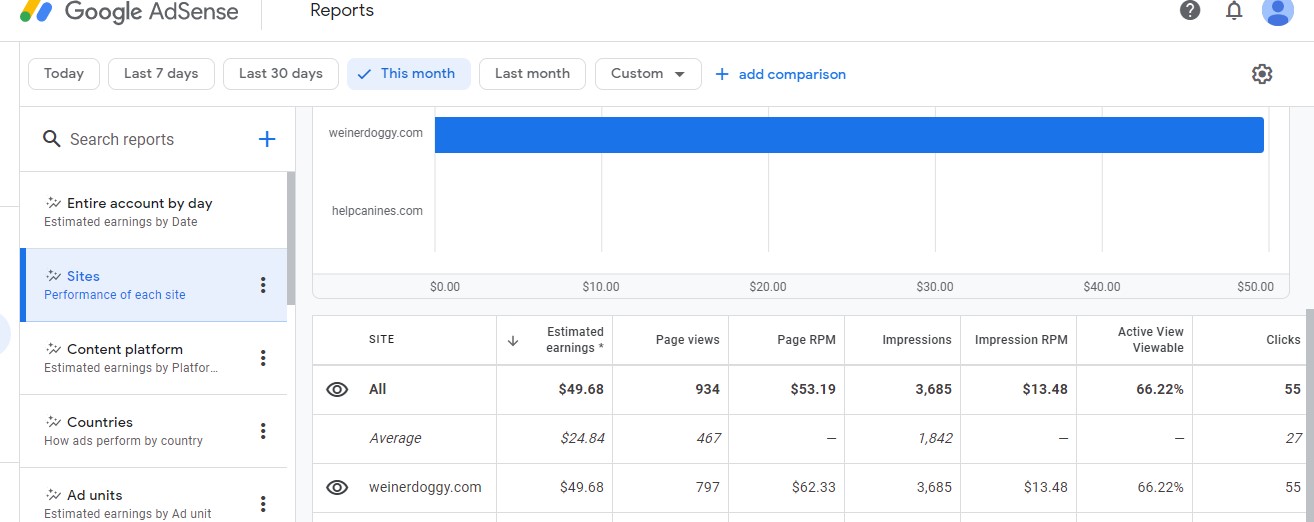Click add comparison link
Viewport: 1314px width, 522px height.
coord(781,74)
